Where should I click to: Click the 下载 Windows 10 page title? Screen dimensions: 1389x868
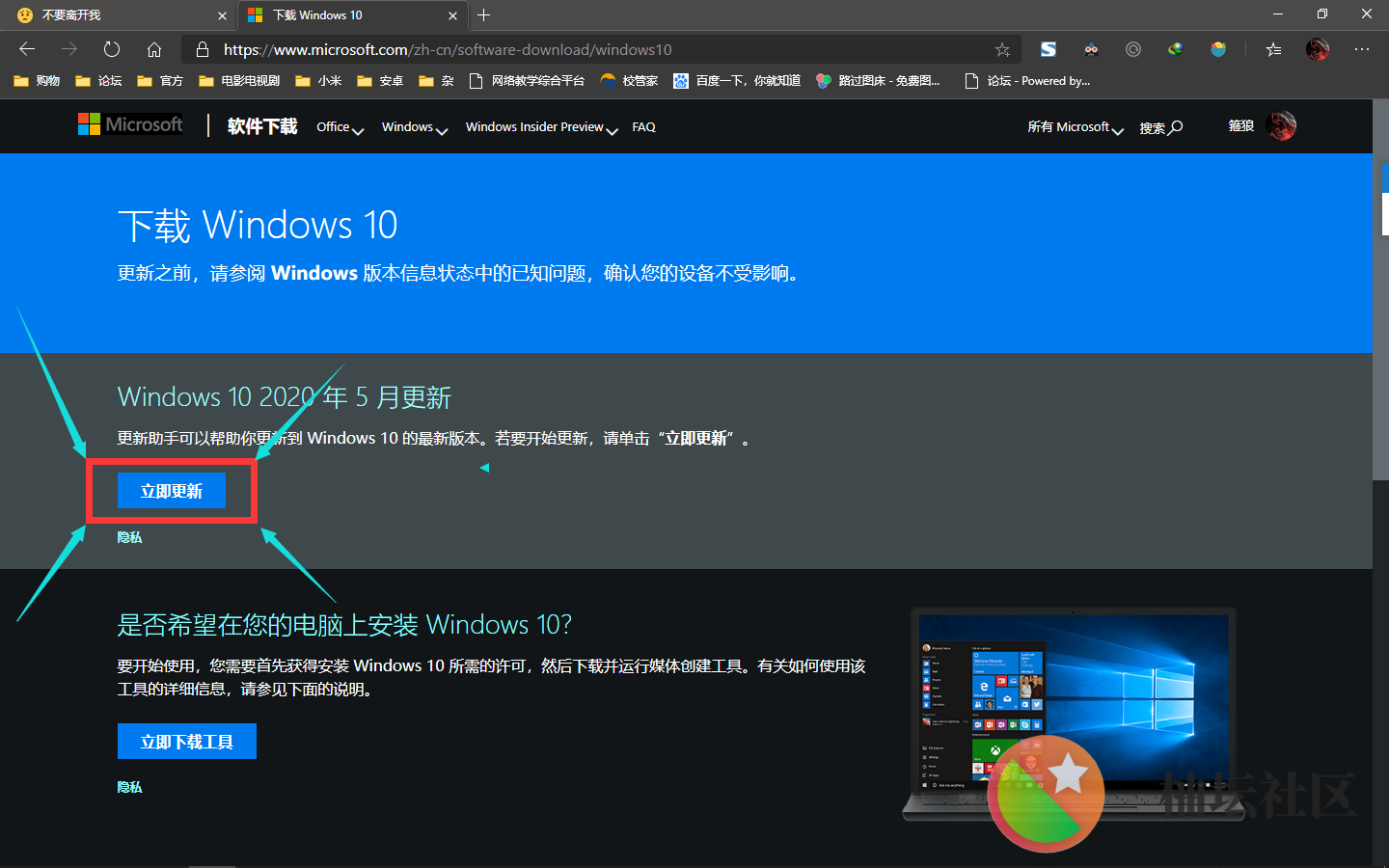point(258,225)
